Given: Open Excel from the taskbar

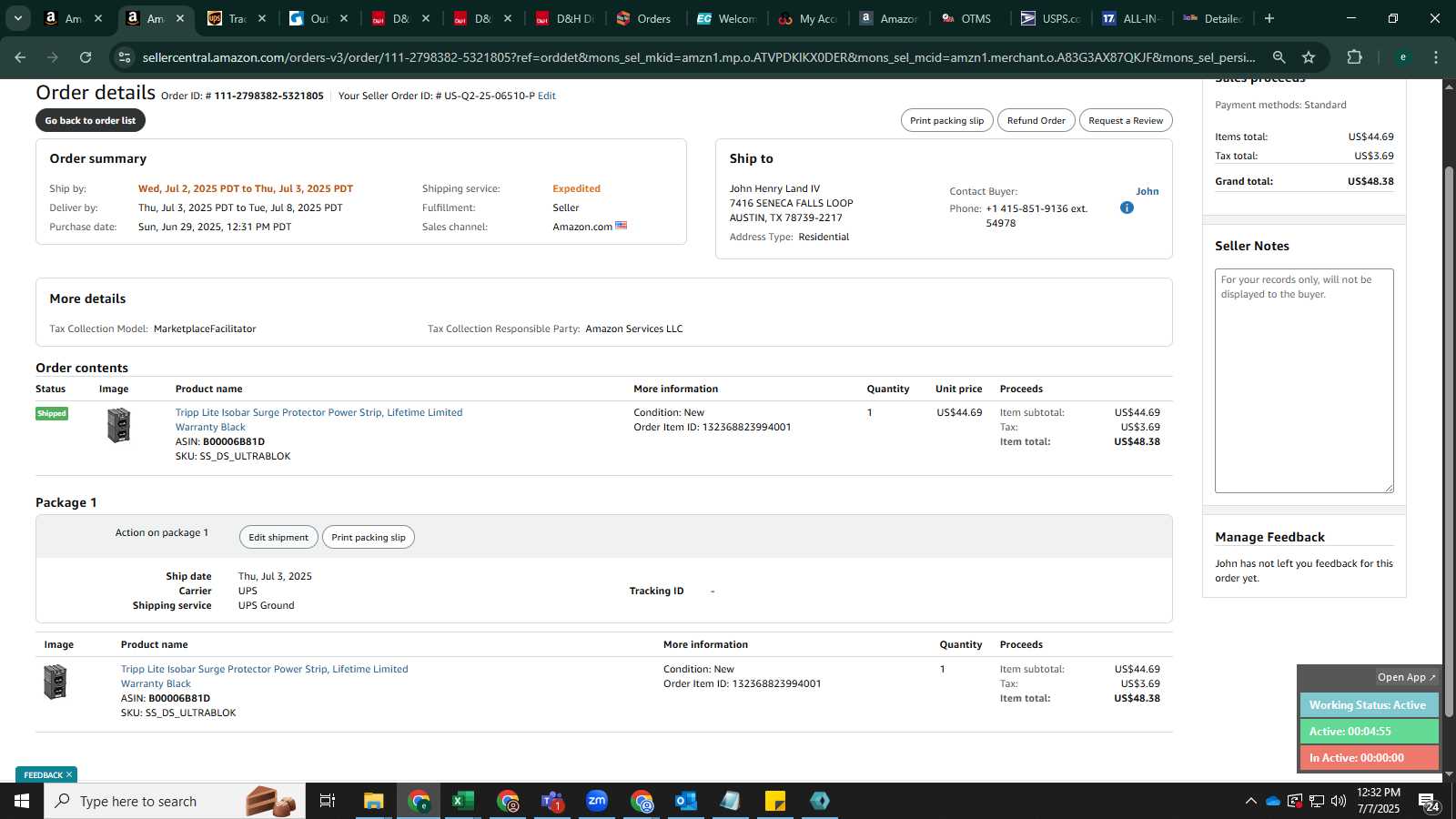Looking at the screenshot, I should click(x=463, y=801).
